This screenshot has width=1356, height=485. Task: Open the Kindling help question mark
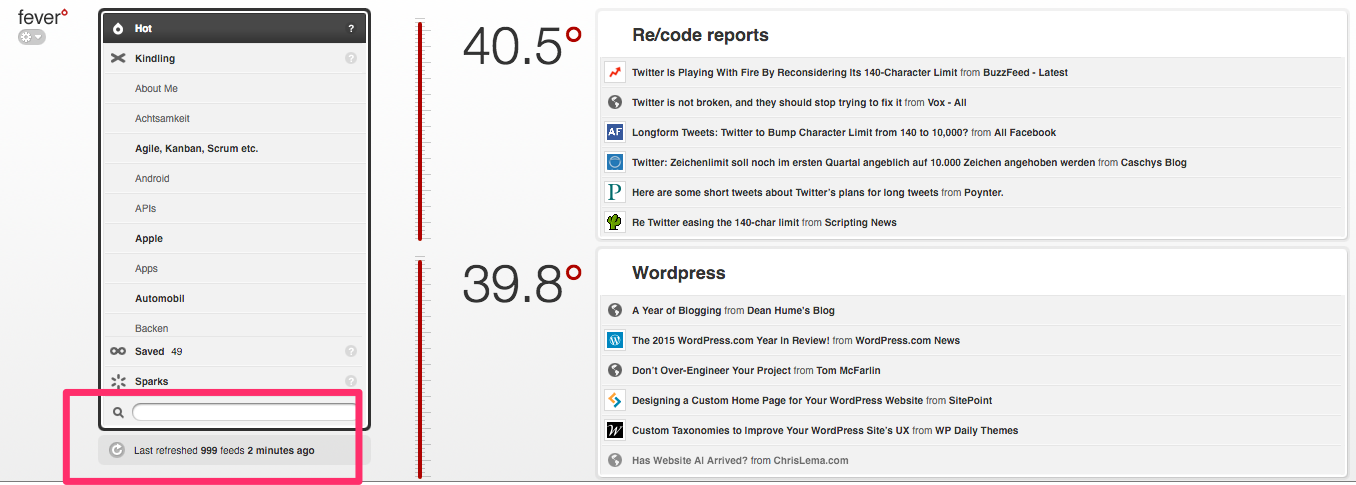point(351,59)
